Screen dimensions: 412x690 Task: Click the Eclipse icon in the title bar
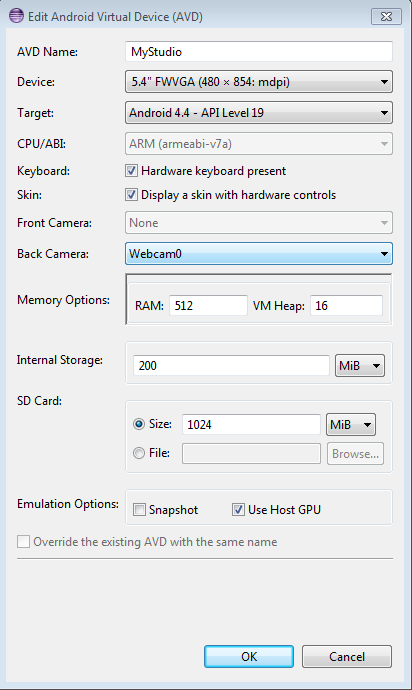(16, 16)
